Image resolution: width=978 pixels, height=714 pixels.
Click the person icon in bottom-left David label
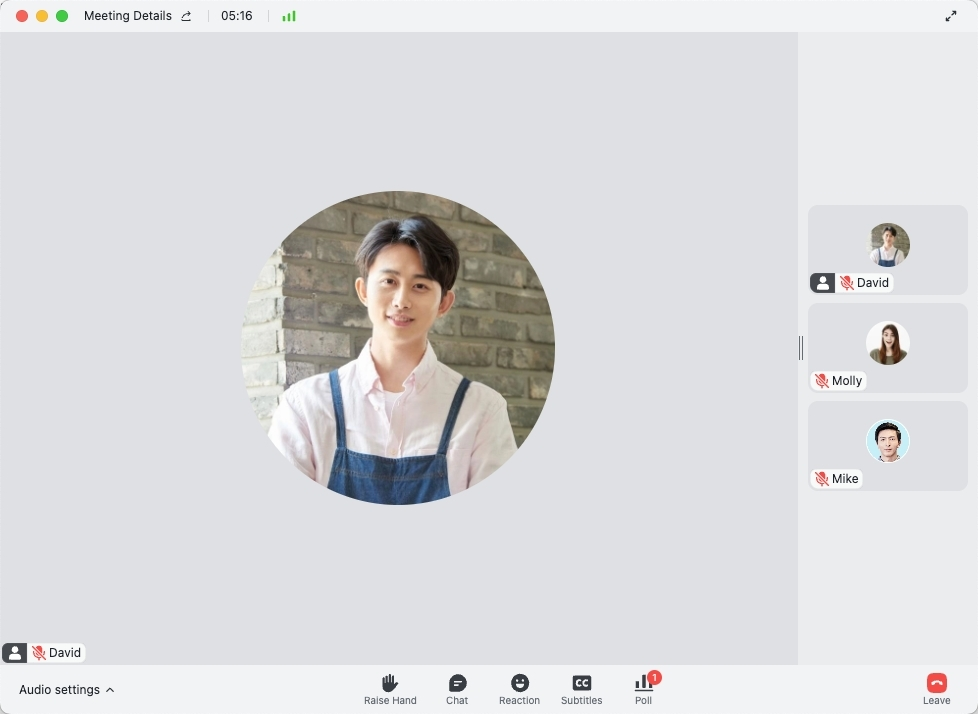tap(14, 653)
